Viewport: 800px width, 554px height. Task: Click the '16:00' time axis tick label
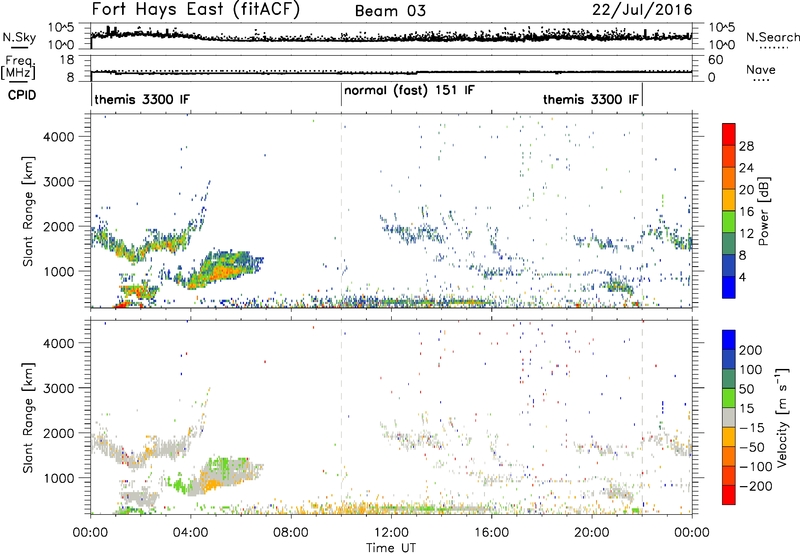491,533
